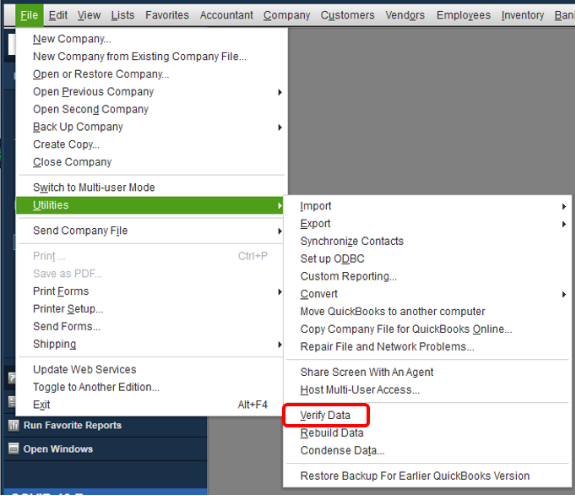Viewport: 575px width, 496px height.
Task: Open the Inventory menu
Action: click(x=523, y=15)
